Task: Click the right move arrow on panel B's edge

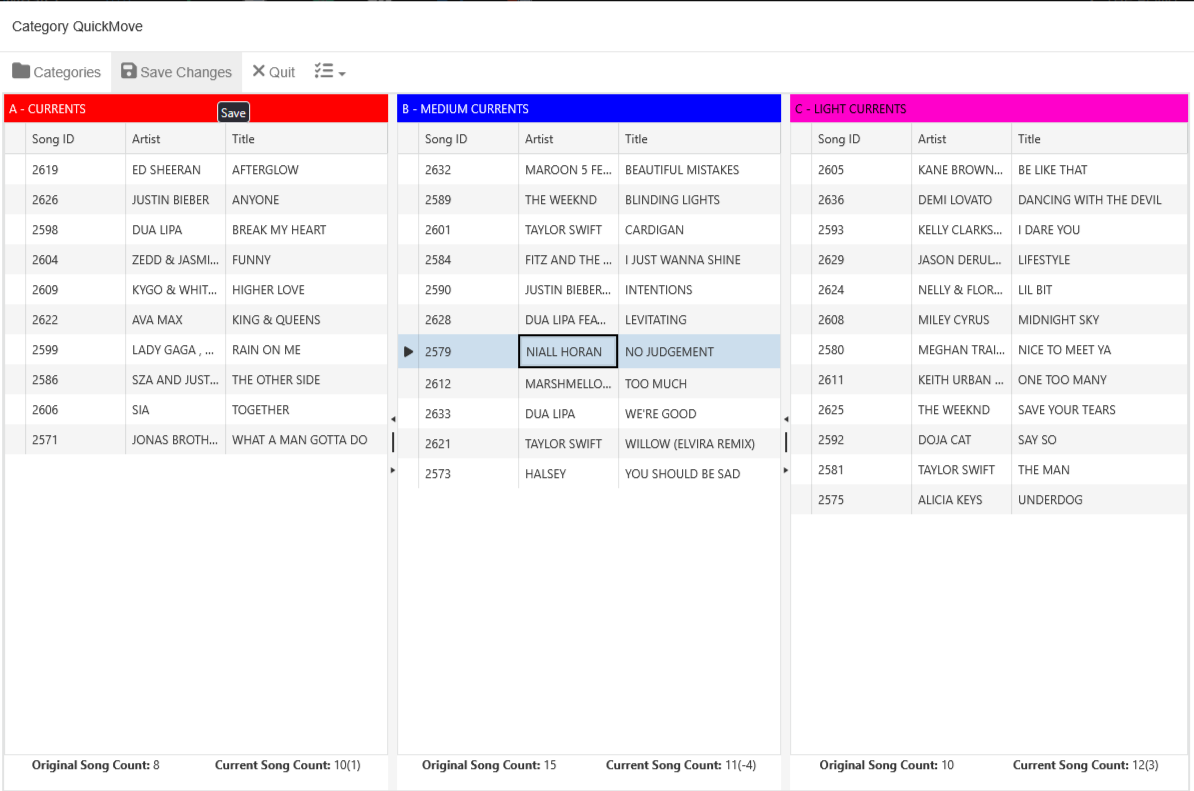Action: pyautogui.click(x=786, y=467)
